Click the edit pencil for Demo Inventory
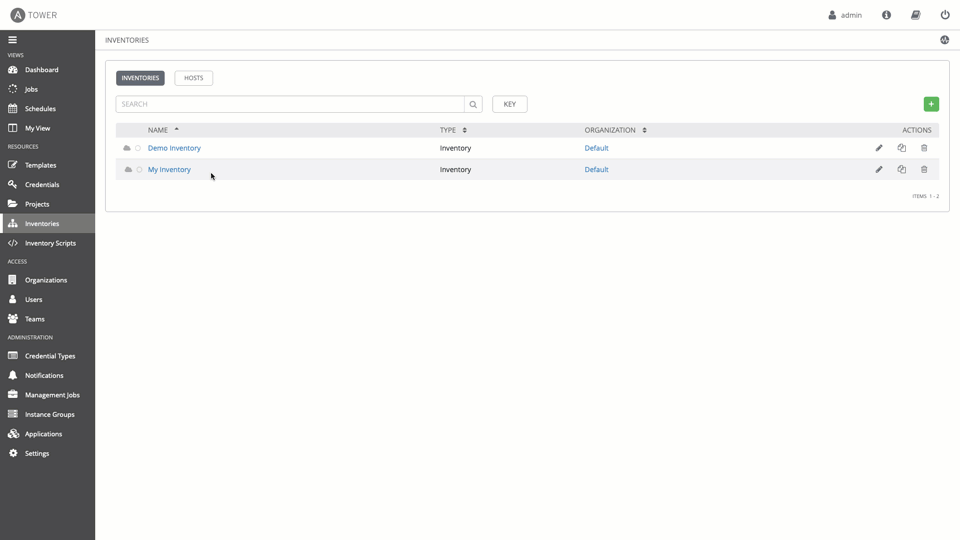This screenshot has height=540, width=960. 879,148
